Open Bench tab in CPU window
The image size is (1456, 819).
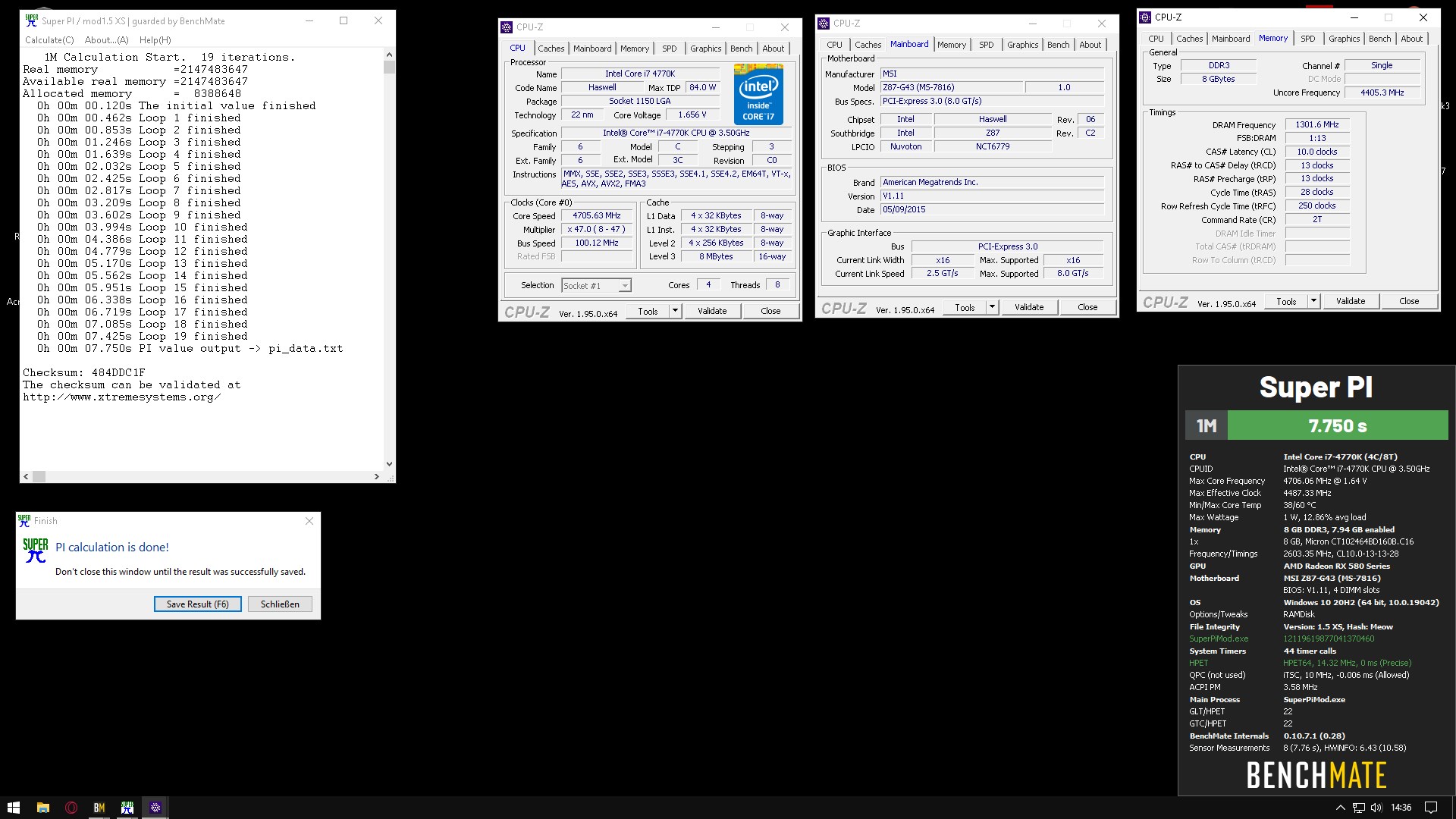741,49
